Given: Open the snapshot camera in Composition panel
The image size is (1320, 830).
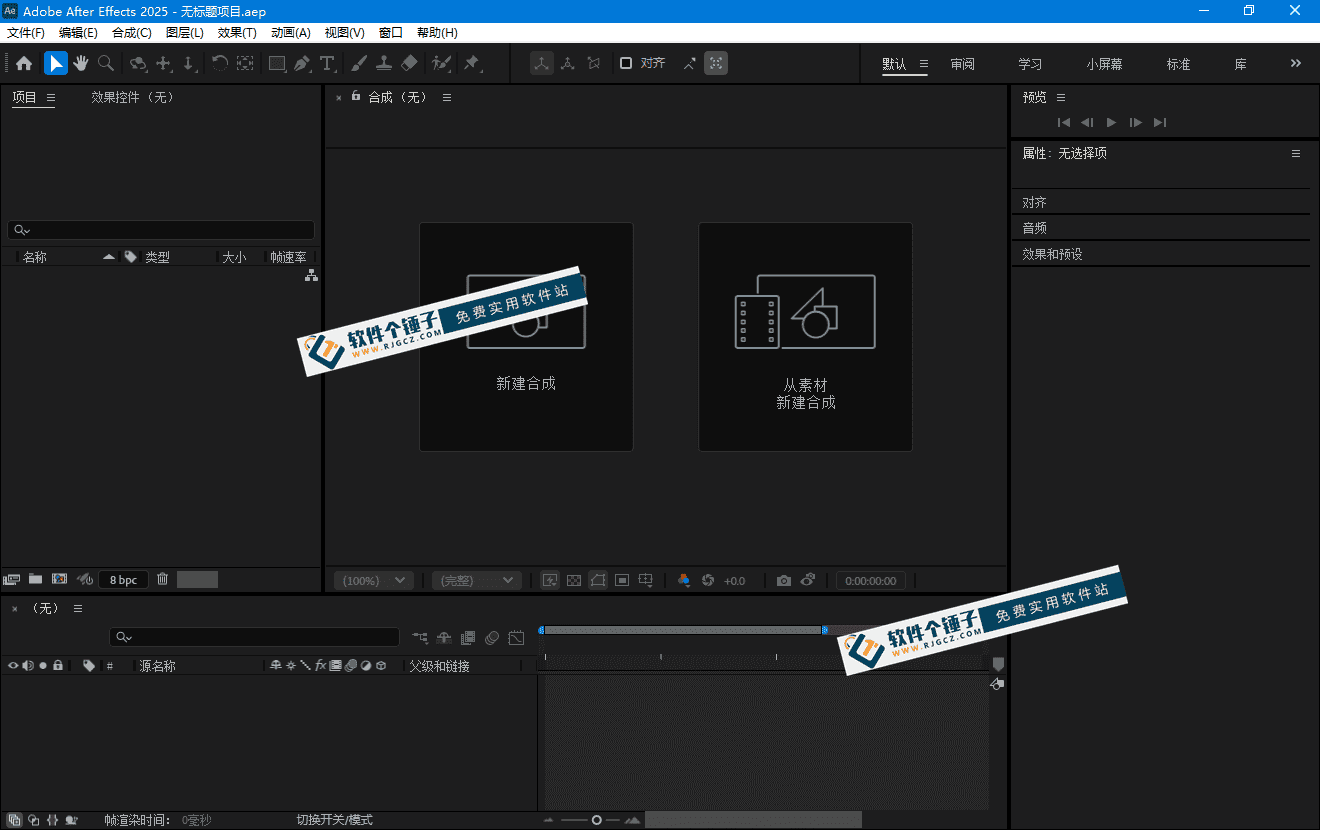Looking at the screenshot, I should click(x=783, y=579).
